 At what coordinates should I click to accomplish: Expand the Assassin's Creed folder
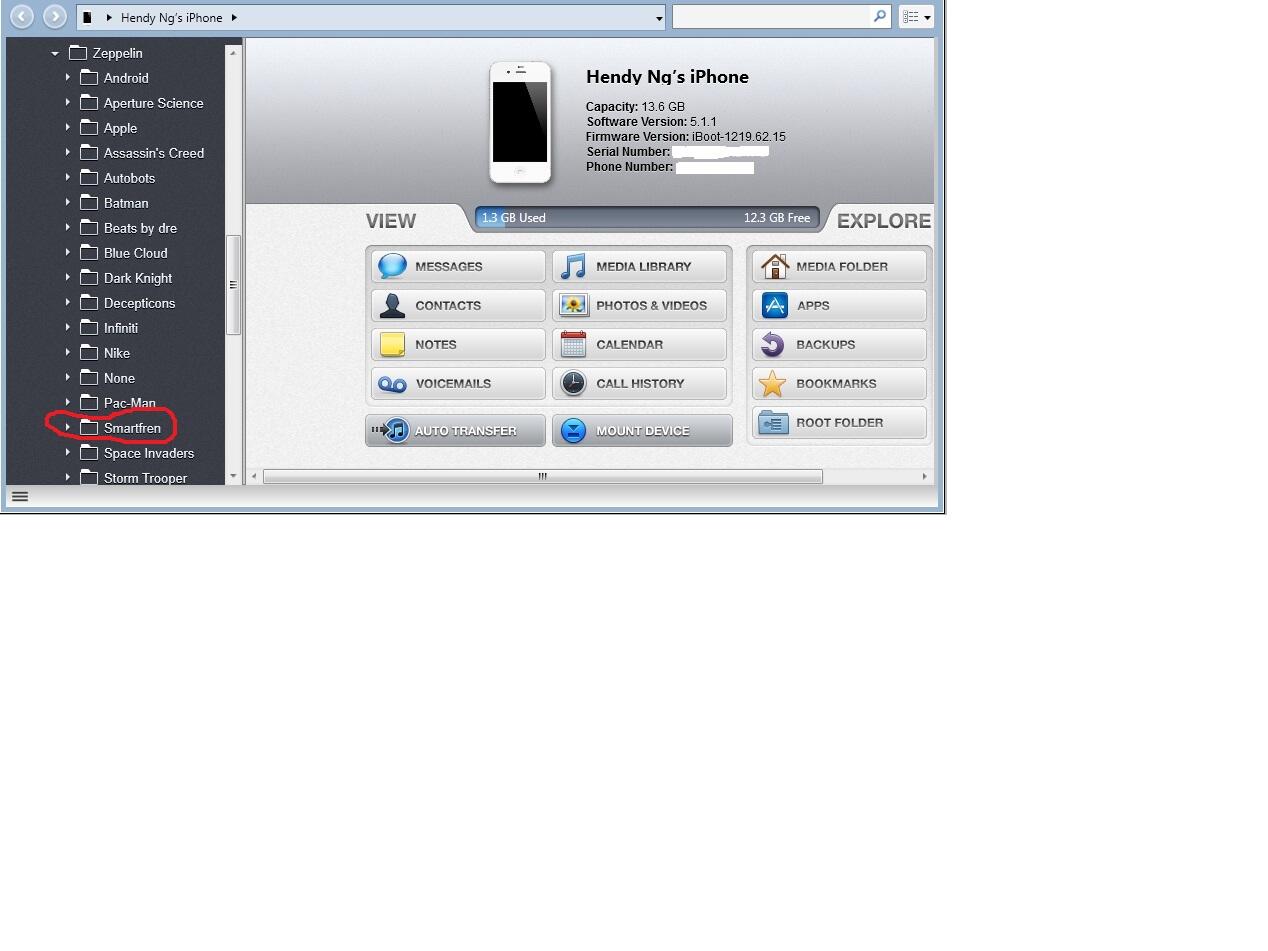[x=68, y=152]
